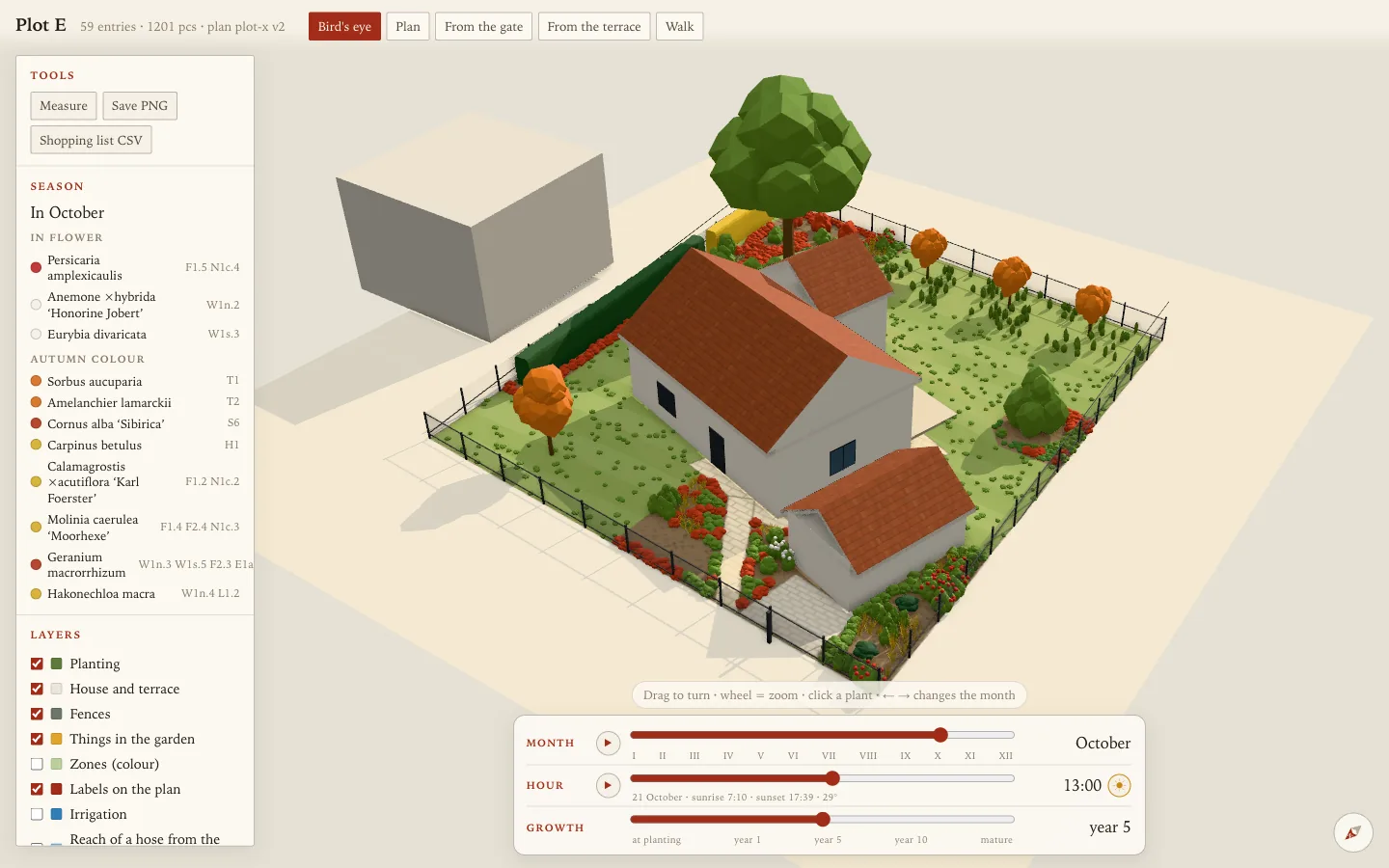Image resolution: width=1389 pixels, height=868 pixels.
Task: Click the orange dot beside Sorbus aucuparia
Action: click(36, 381)
